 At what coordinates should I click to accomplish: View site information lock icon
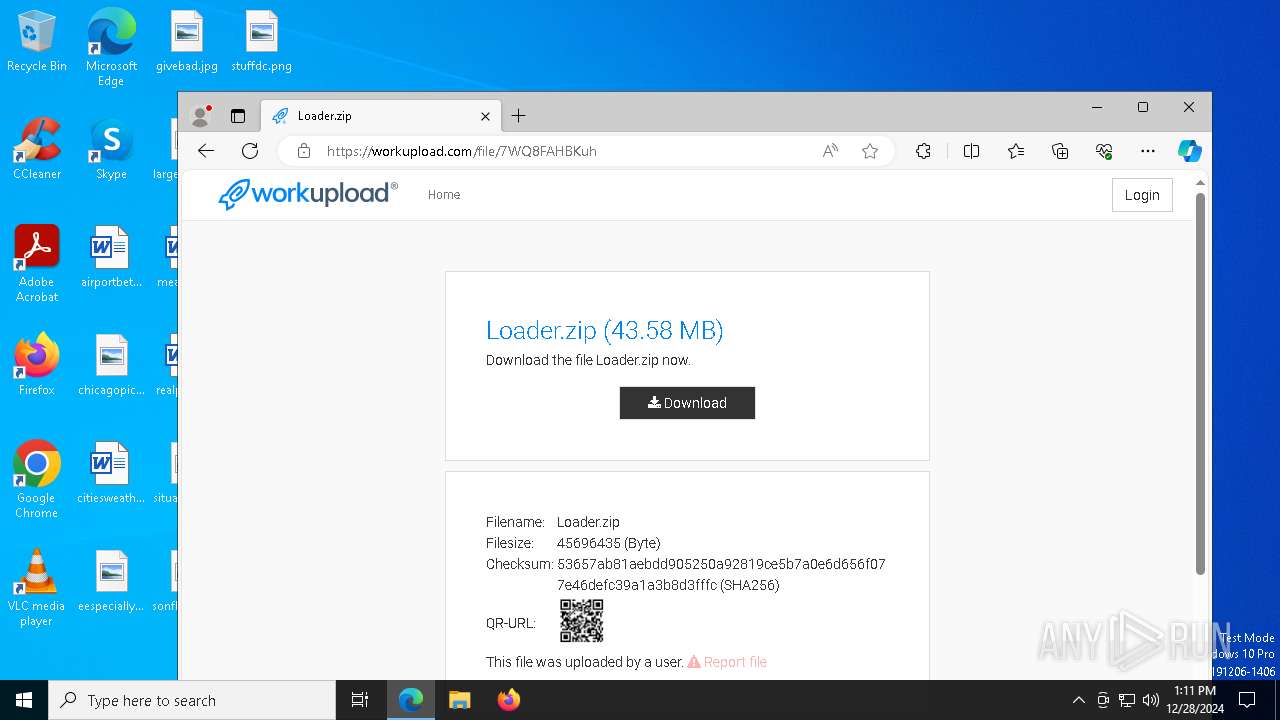303,151
